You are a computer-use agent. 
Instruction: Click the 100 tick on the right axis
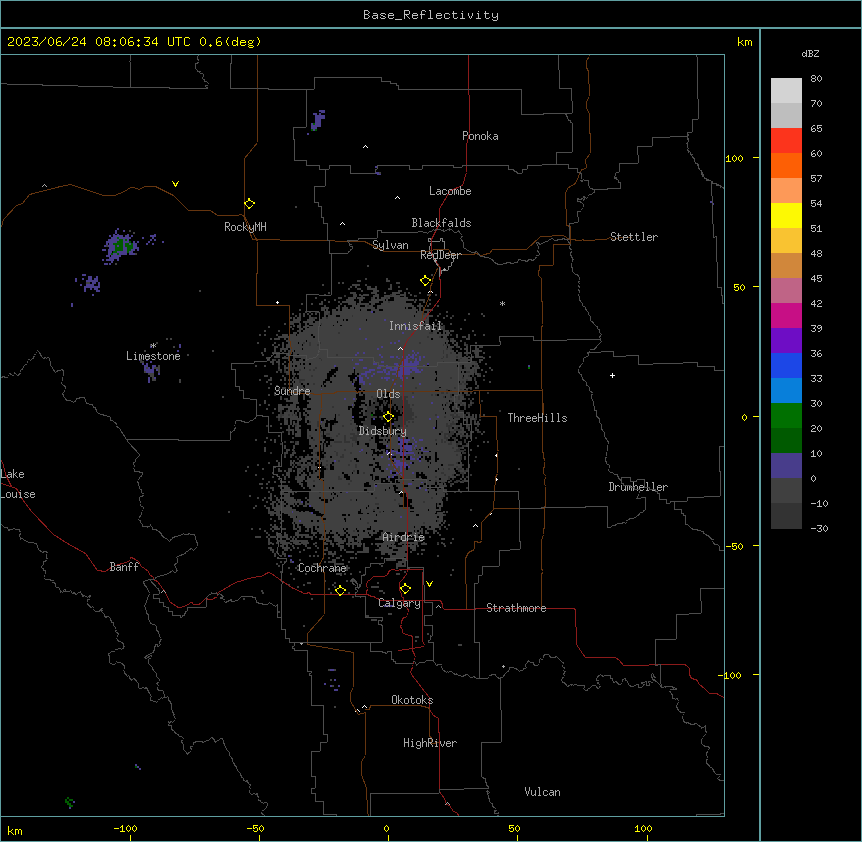click(734, 158)
